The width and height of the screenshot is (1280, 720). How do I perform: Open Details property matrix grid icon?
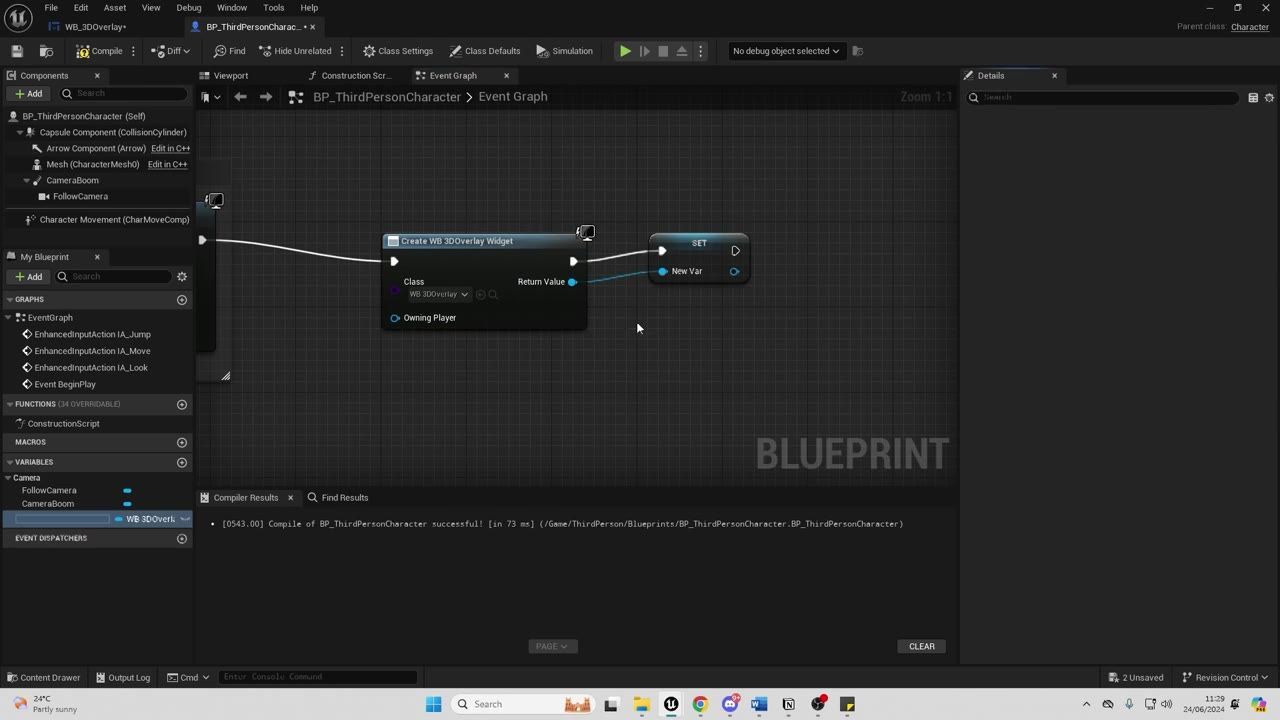tap(1253, 98)
